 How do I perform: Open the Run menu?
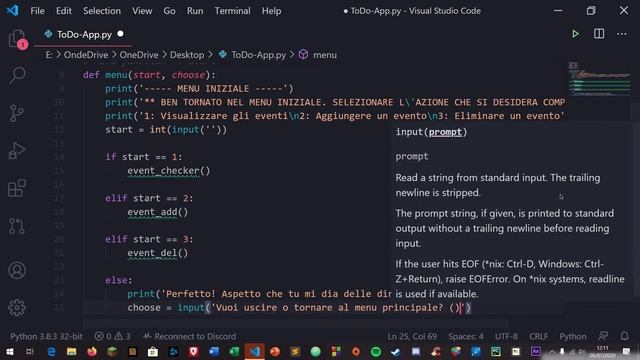coord(195,11)
